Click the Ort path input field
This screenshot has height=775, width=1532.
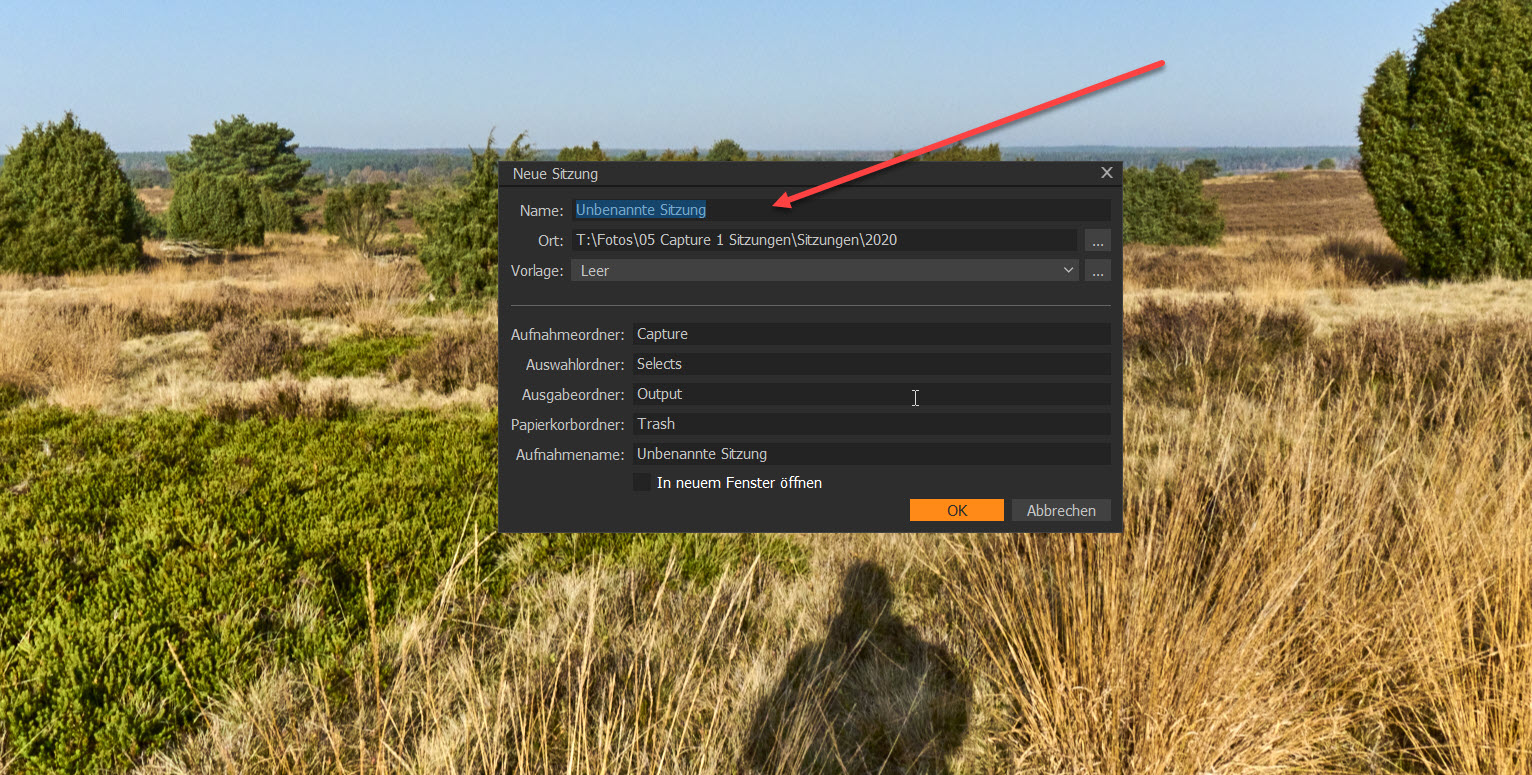point(825,240)
